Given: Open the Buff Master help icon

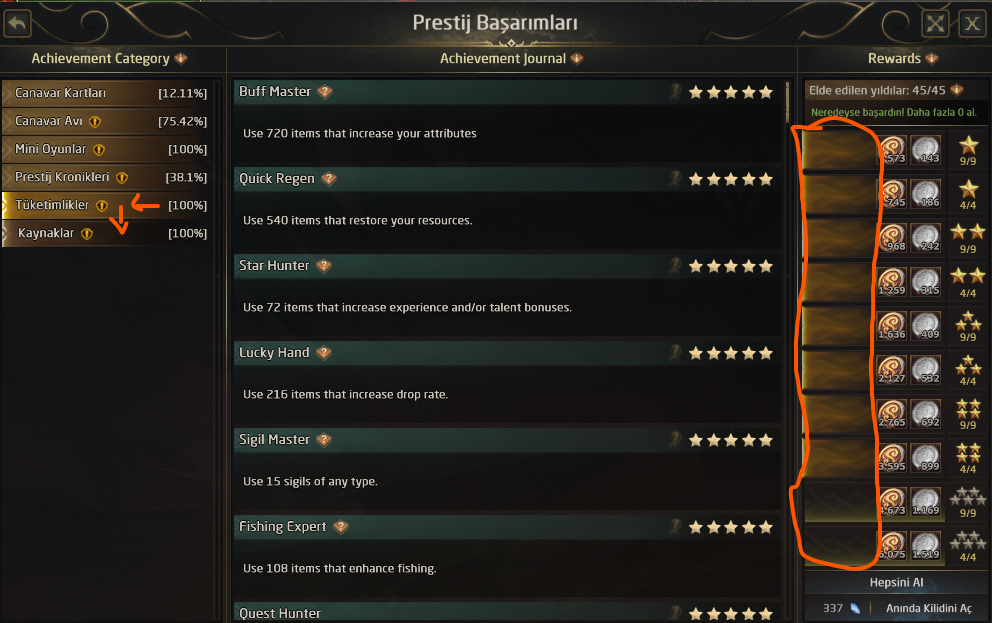Looking at the screenshot, I should tap(324, 92).
